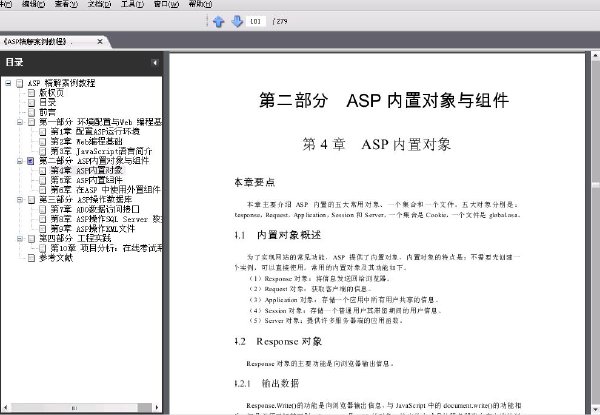Open bookmark 第4章 ASP内置对象

pyautogui.click(x=86, y=171)
